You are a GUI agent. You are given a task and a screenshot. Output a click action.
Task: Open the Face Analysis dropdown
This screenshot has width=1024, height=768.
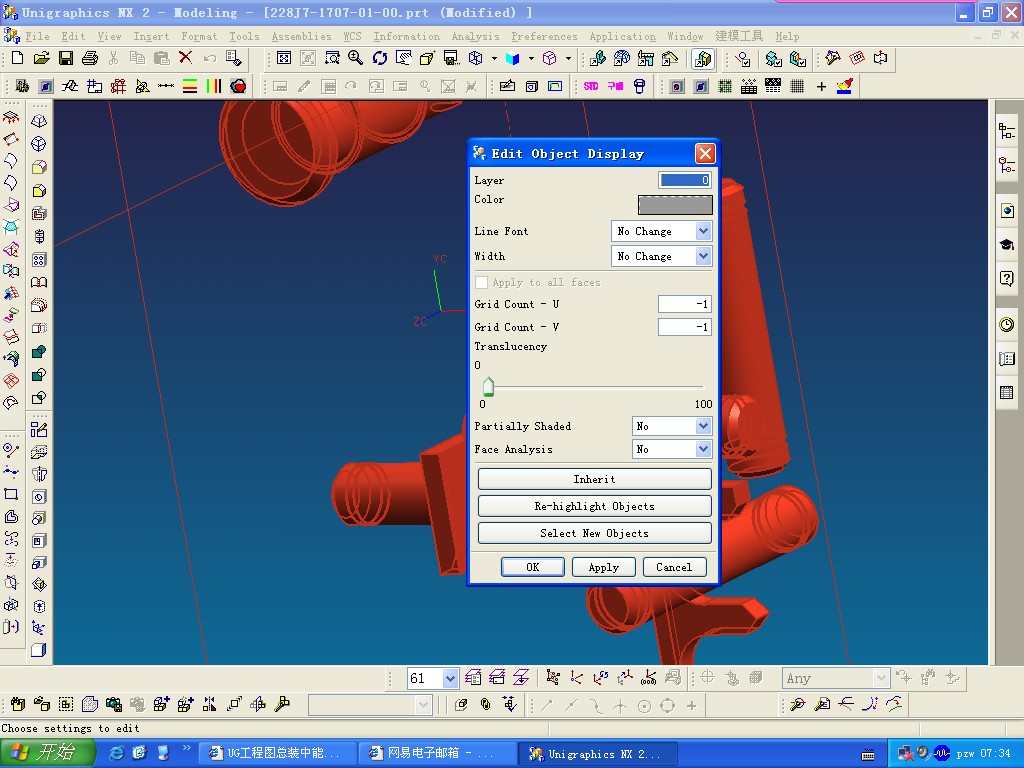pos(703,450)
